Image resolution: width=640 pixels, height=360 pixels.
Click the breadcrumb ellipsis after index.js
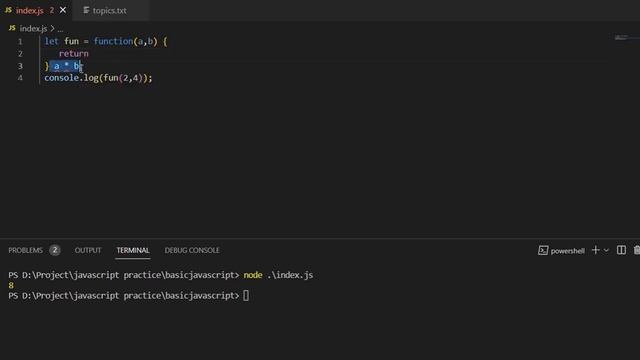[x=60, y=29]
